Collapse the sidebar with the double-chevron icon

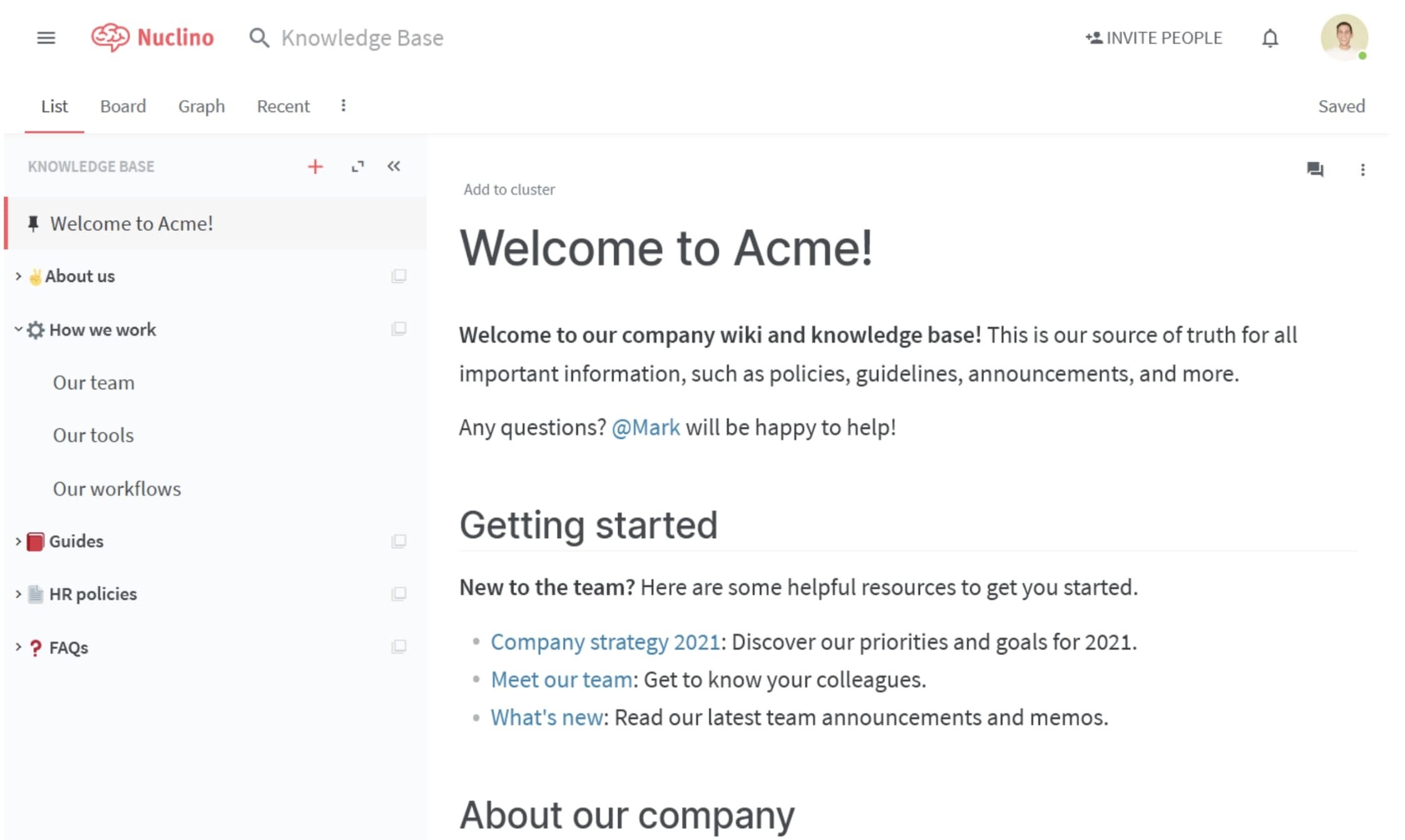coord(394,167)
